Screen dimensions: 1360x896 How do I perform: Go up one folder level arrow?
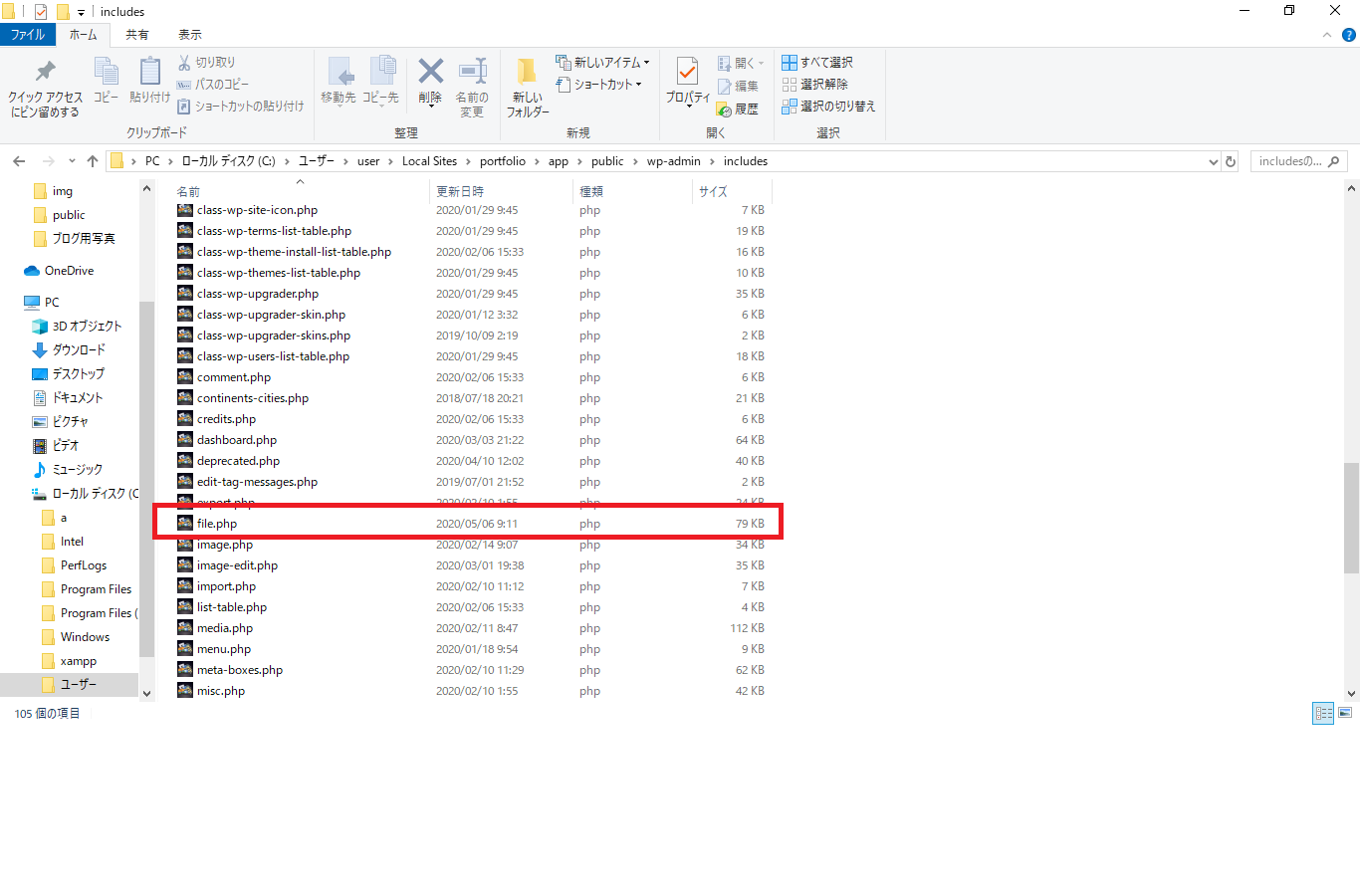click(x=93, y=161)
